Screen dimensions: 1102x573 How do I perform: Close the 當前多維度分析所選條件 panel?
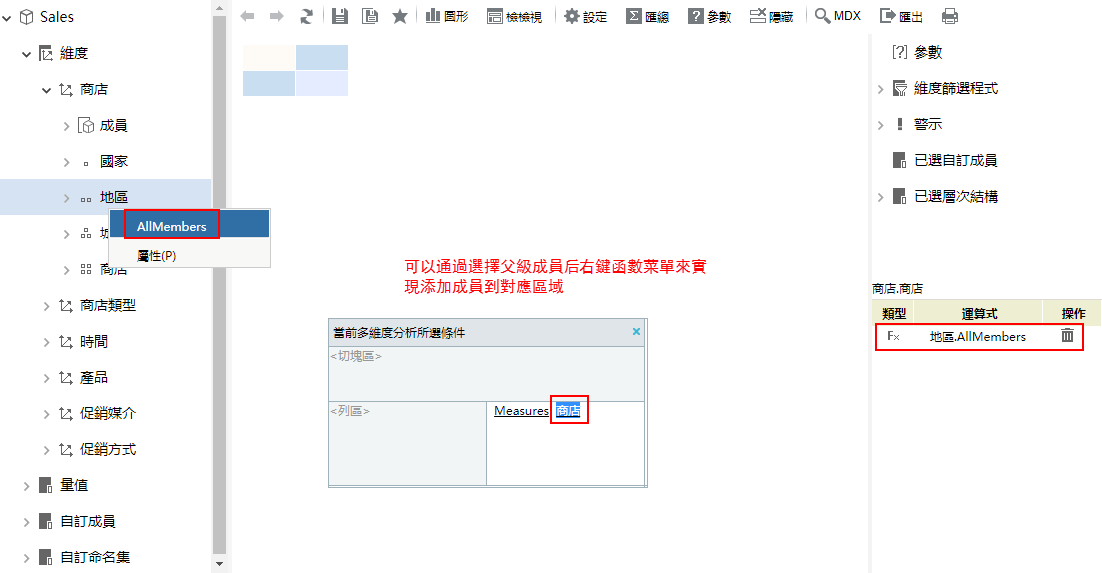[x=636, y=332]
